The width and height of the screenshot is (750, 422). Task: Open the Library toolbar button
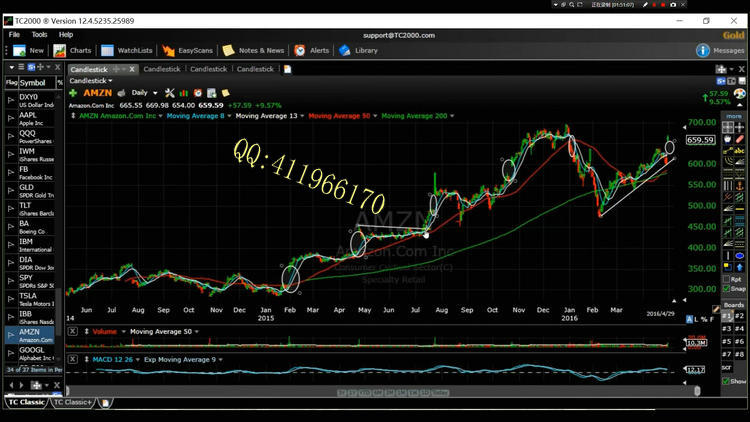click(358, 50)
